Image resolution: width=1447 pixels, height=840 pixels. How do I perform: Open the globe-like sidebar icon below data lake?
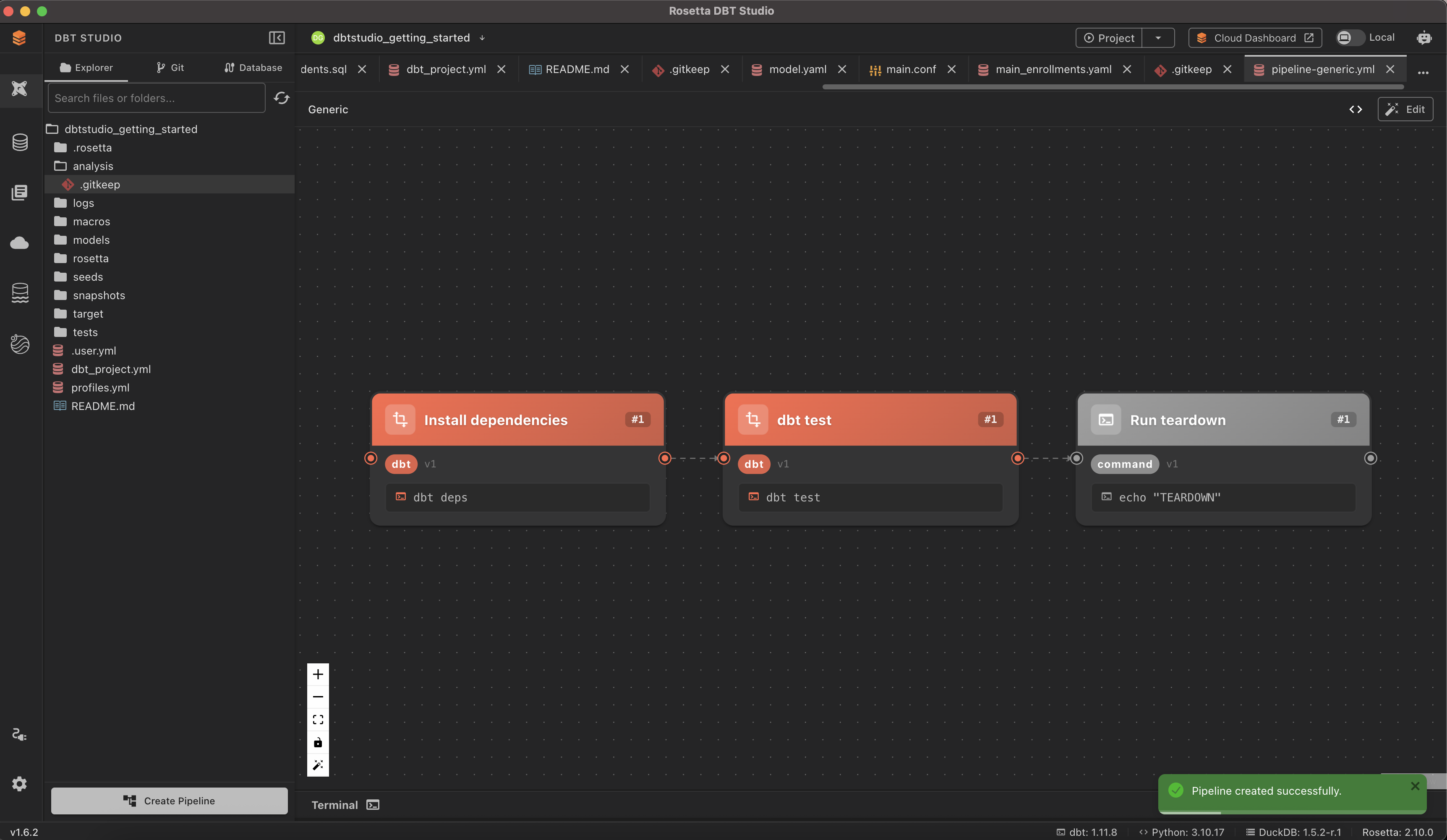[x=20, y=344]
